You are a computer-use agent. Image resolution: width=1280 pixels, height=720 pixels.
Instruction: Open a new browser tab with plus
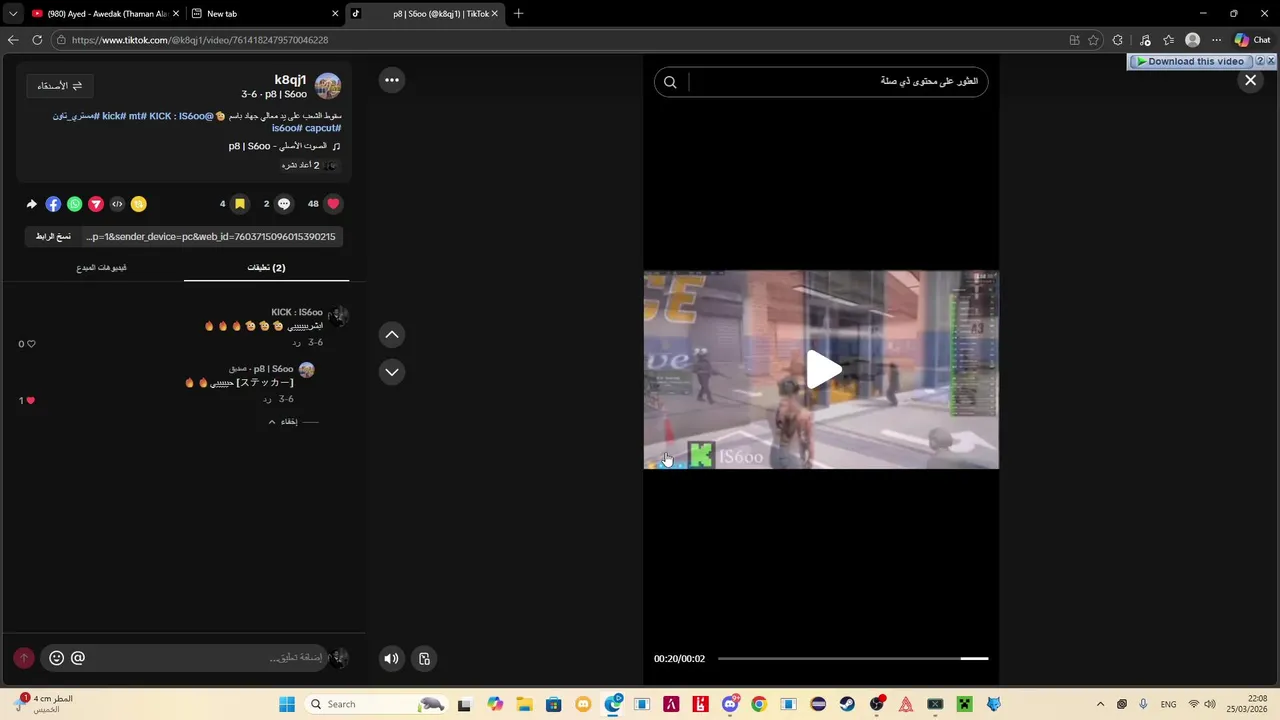click(x=518, y=14)
